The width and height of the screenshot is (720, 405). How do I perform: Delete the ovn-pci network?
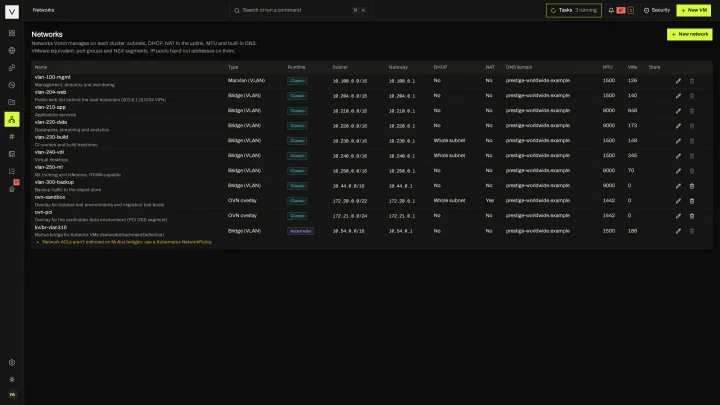[x=692, y=216]
